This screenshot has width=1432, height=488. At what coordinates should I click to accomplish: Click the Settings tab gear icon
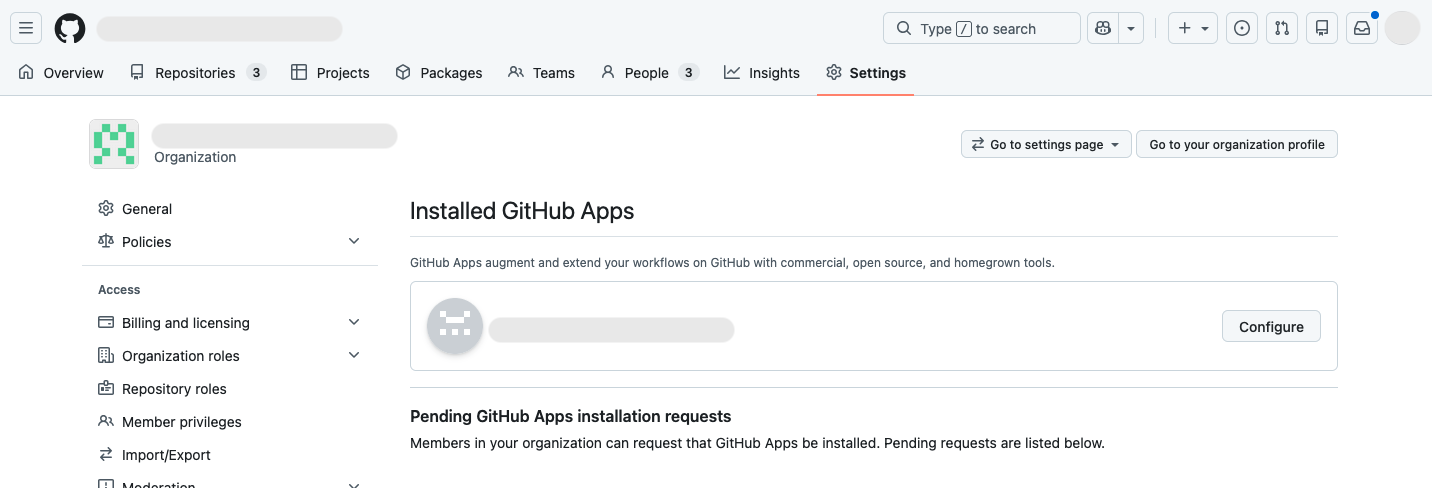834,72
